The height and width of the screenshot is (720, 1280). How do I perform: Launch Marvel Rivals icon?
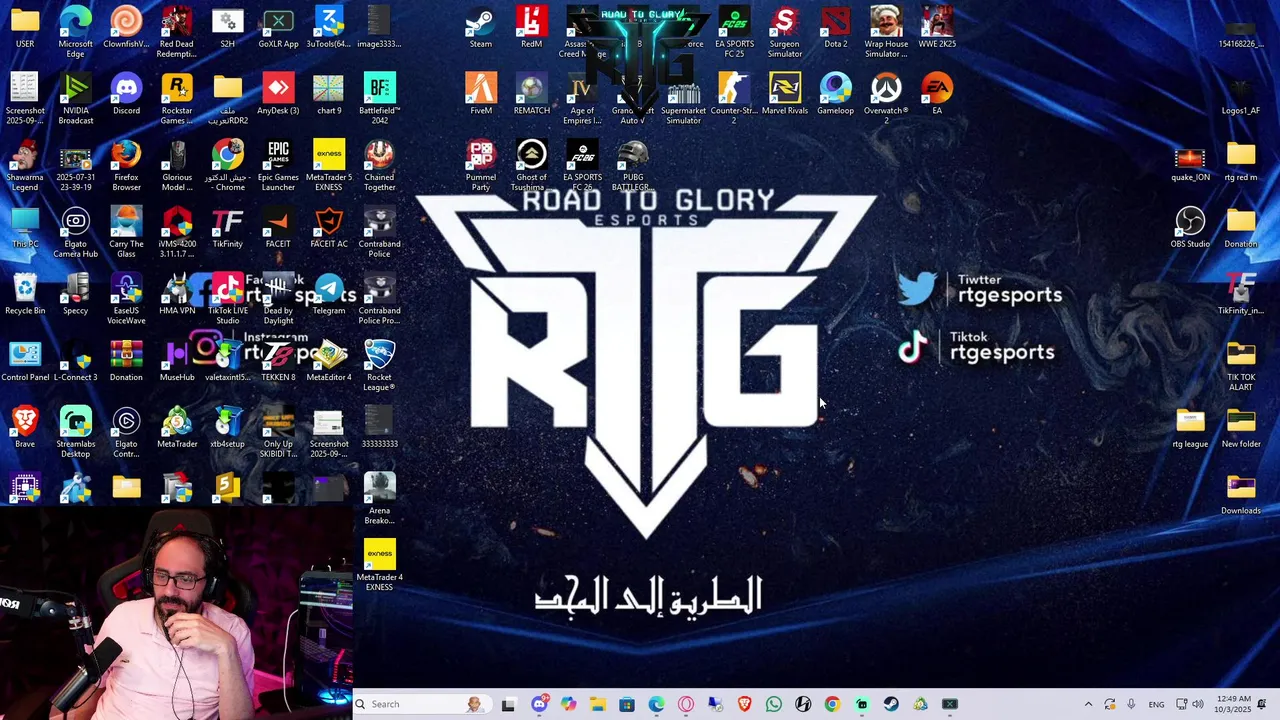[x=784, y=94]
